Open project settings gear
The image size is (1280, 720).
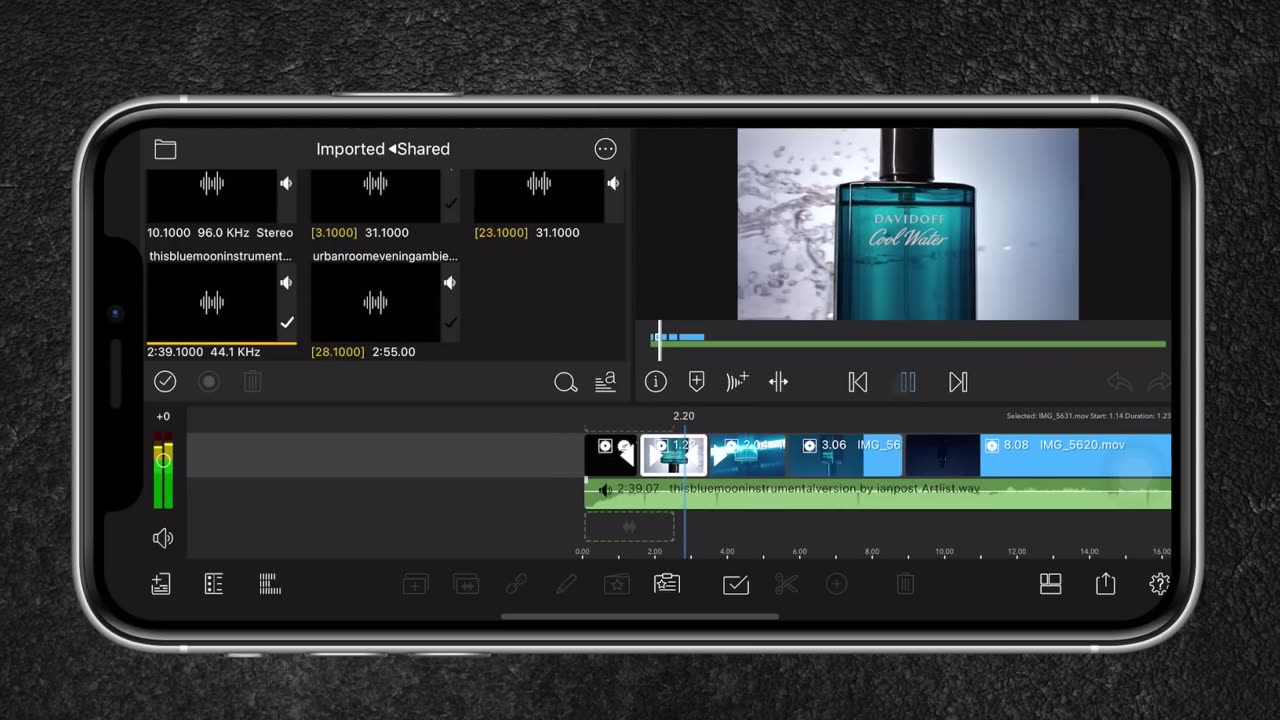click(x=1160, y=584)
